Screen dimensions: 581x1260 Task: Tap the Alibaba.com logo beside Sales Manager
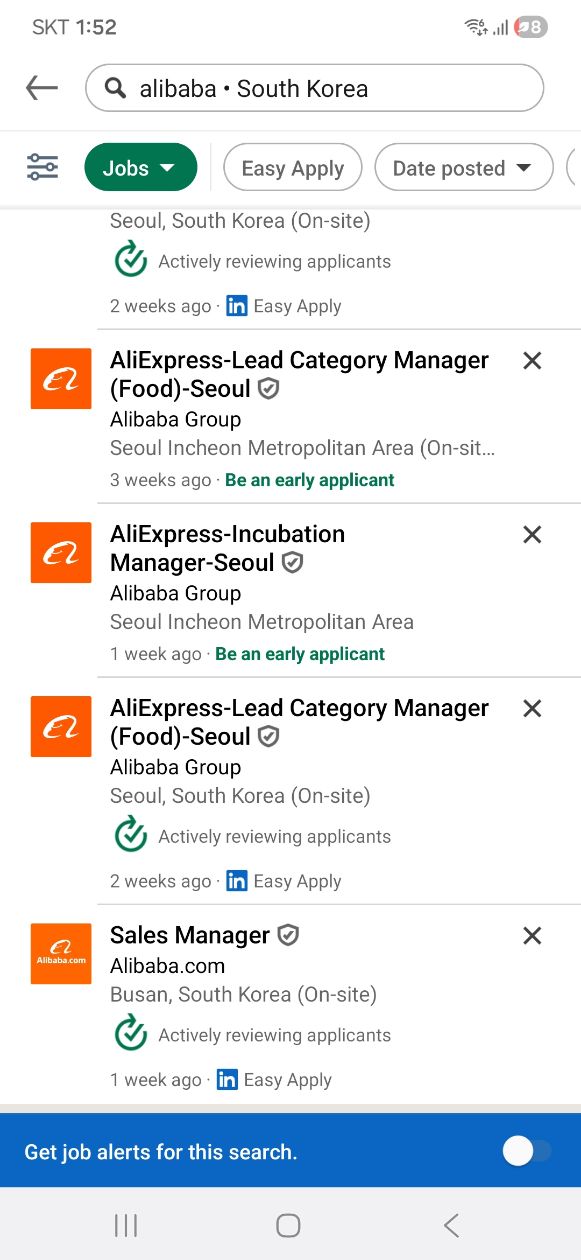click(60, 953)
